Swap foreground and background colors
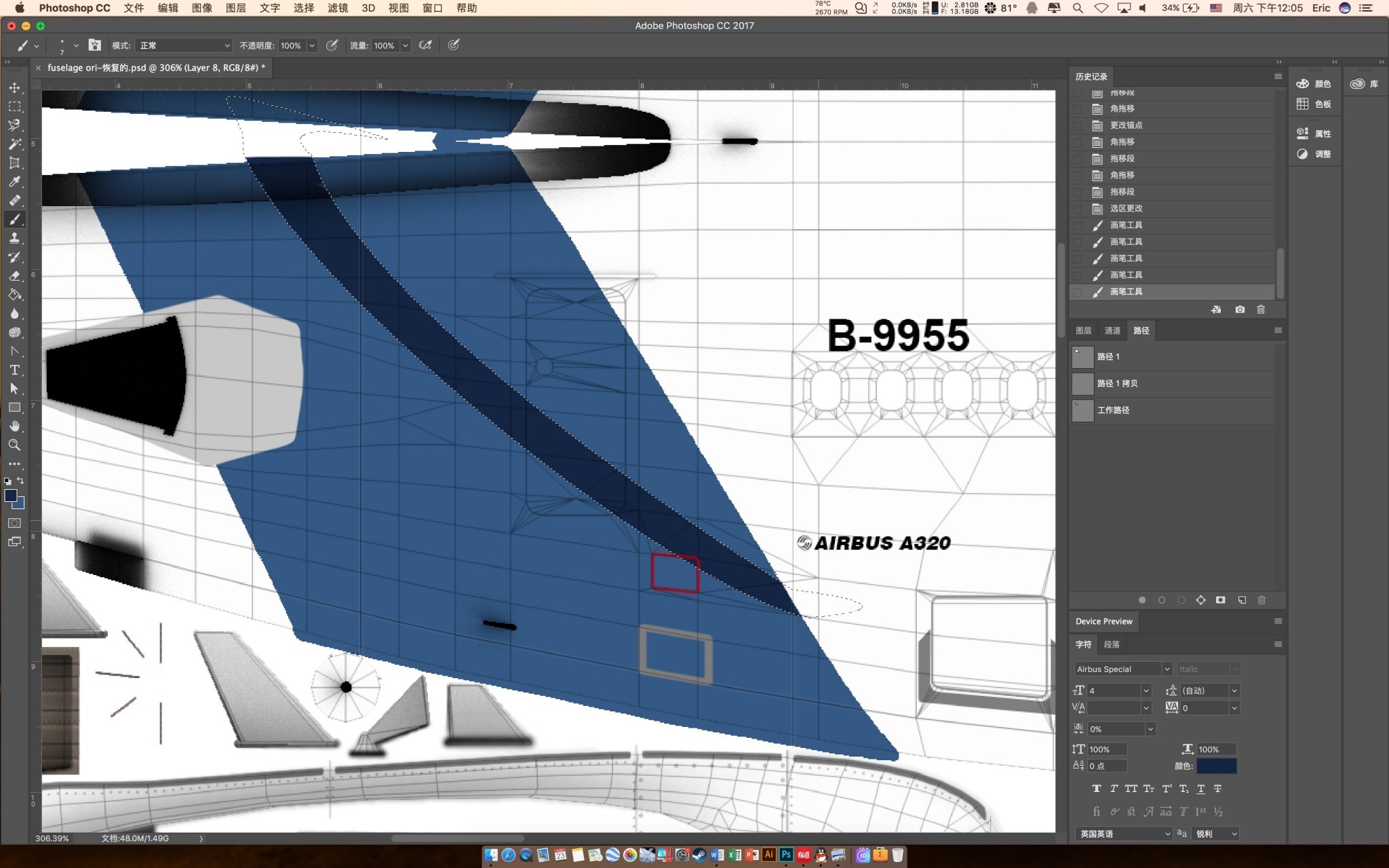This screenshot has height=868, width=1389. 21,481
